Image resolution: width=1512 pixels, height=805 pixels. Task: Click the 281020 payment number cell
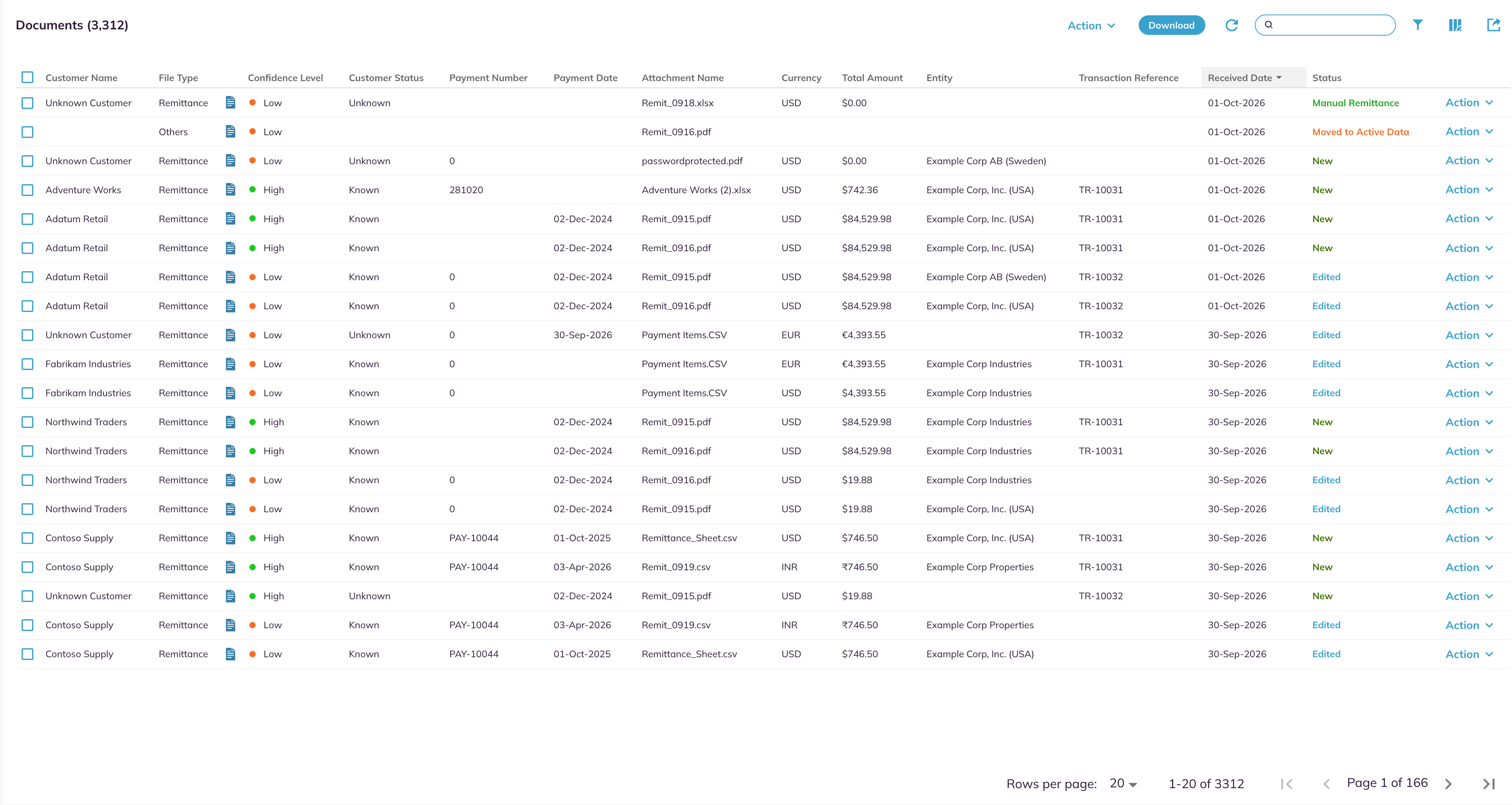466,190
